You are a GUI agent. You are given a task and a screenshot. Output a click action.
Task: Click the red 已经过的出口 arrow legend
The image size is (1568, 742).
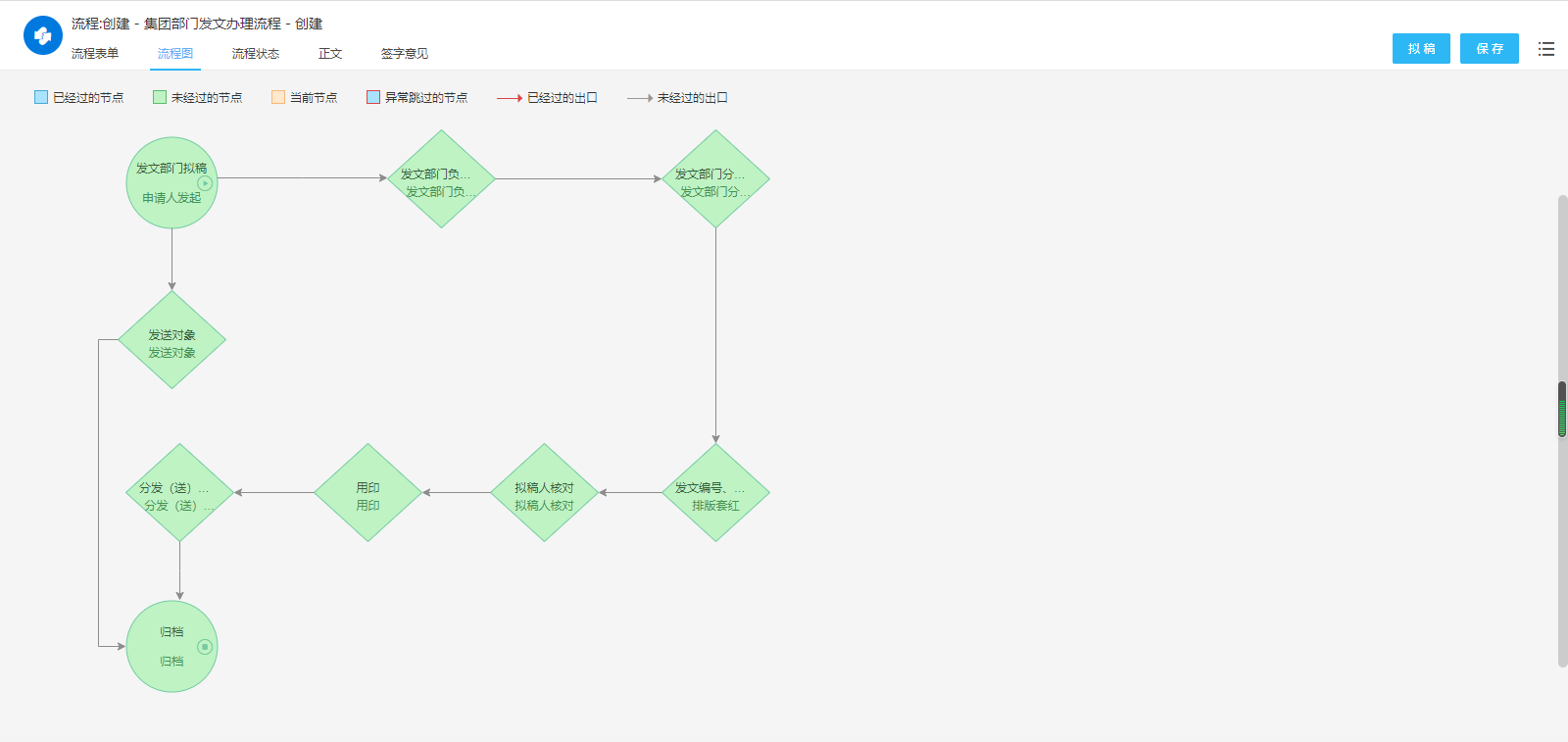click(510, 98)
